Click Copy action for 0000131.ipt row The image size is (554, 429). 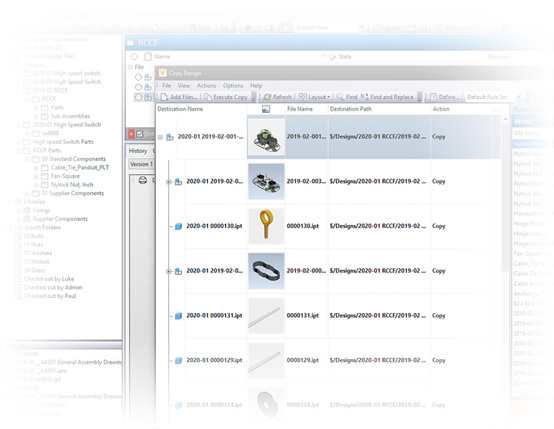438,316
